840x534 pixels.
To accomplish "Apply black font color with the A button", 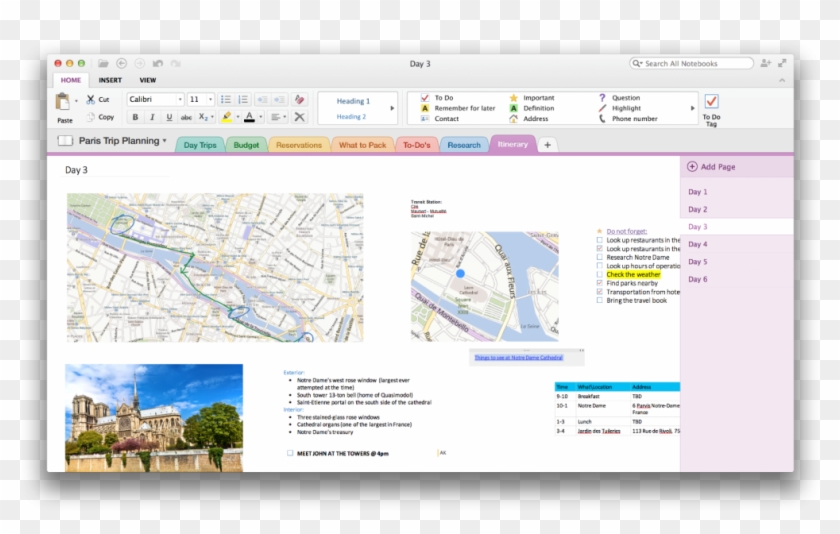I will [x=249, y=117].
